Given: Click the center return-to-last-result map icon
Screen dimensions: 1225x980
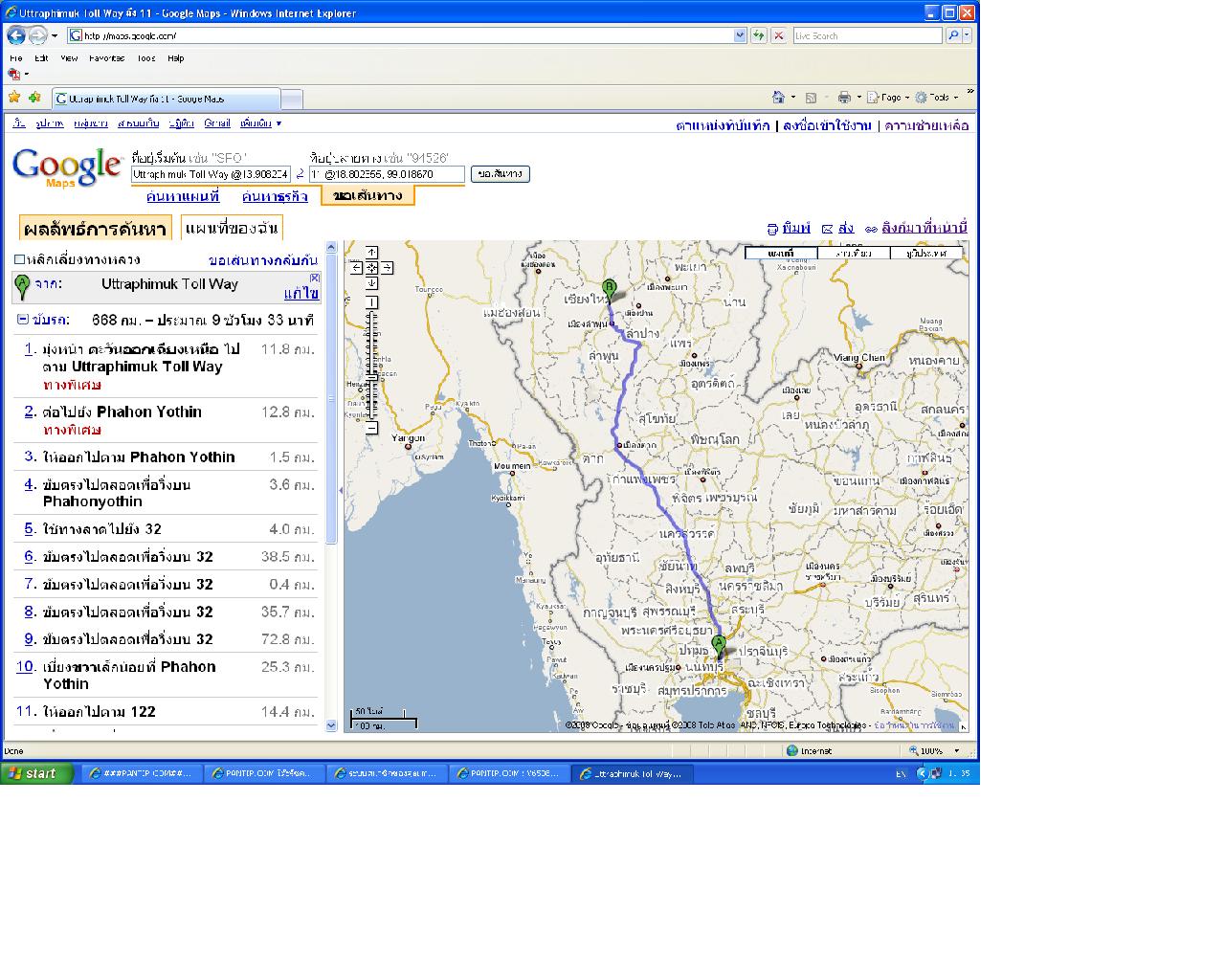Looking at the screenshot, I should (372, 268).
